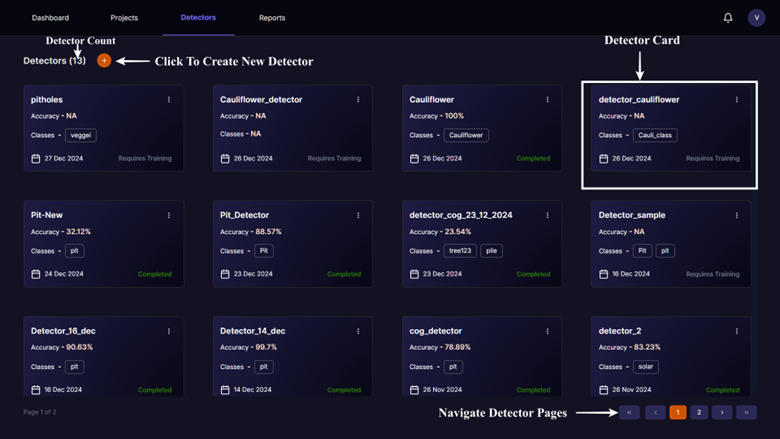Open three-dot menu on pitholes card
The width and height of the screenshot is (780, 439).
click(169, 100)
